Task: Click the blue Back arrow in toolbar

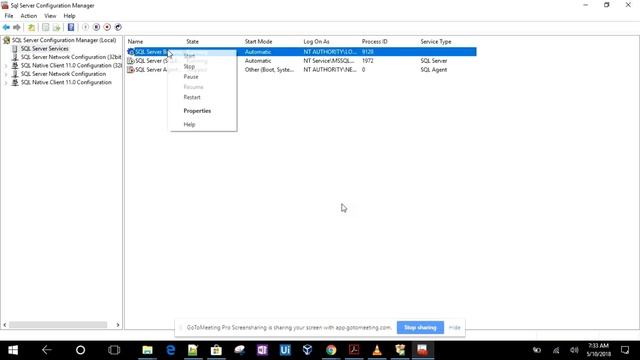Action: click(x=6, y=27)
